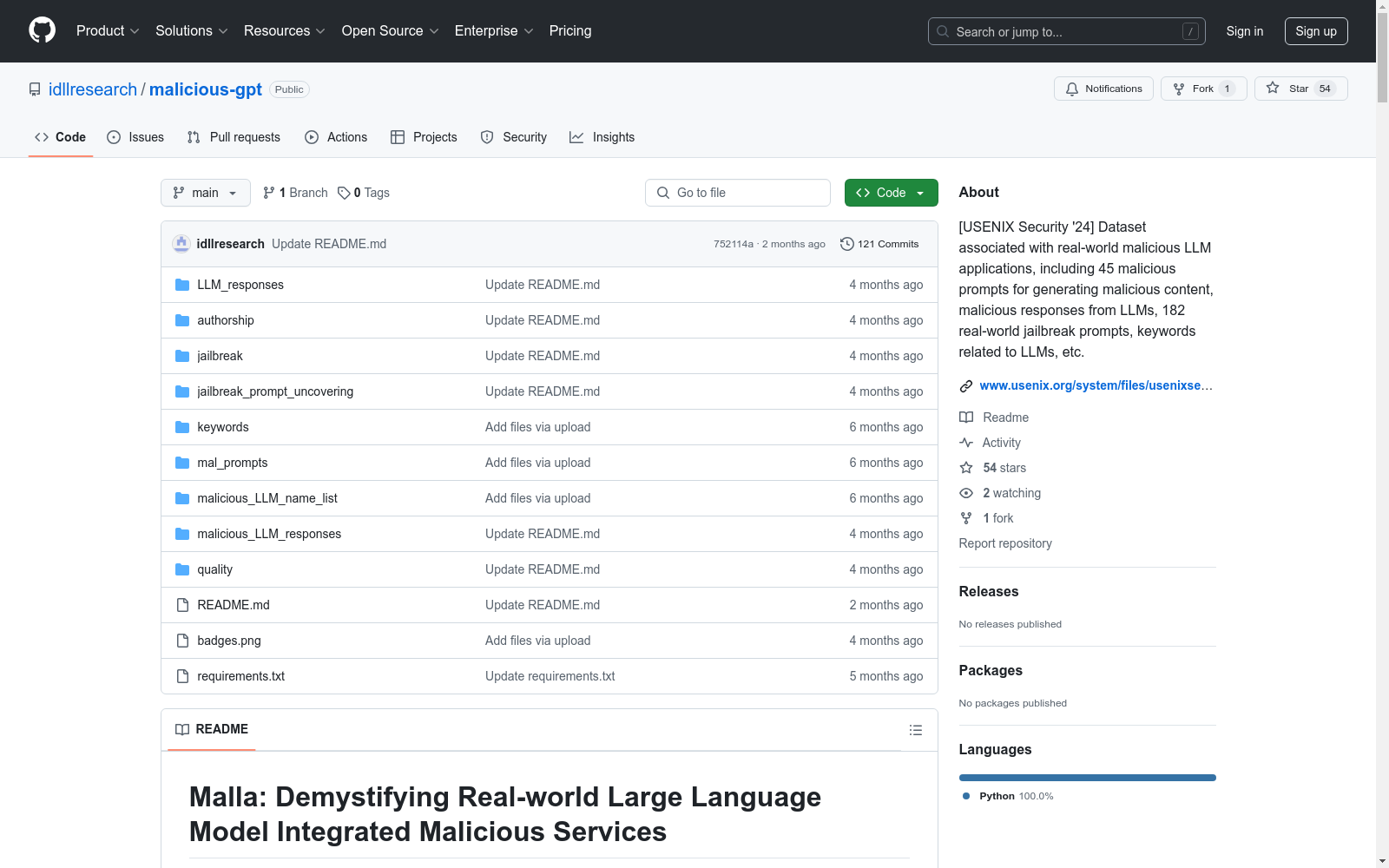
Task: Open the latest commit 'Update README.md' message
Action: 329,244
